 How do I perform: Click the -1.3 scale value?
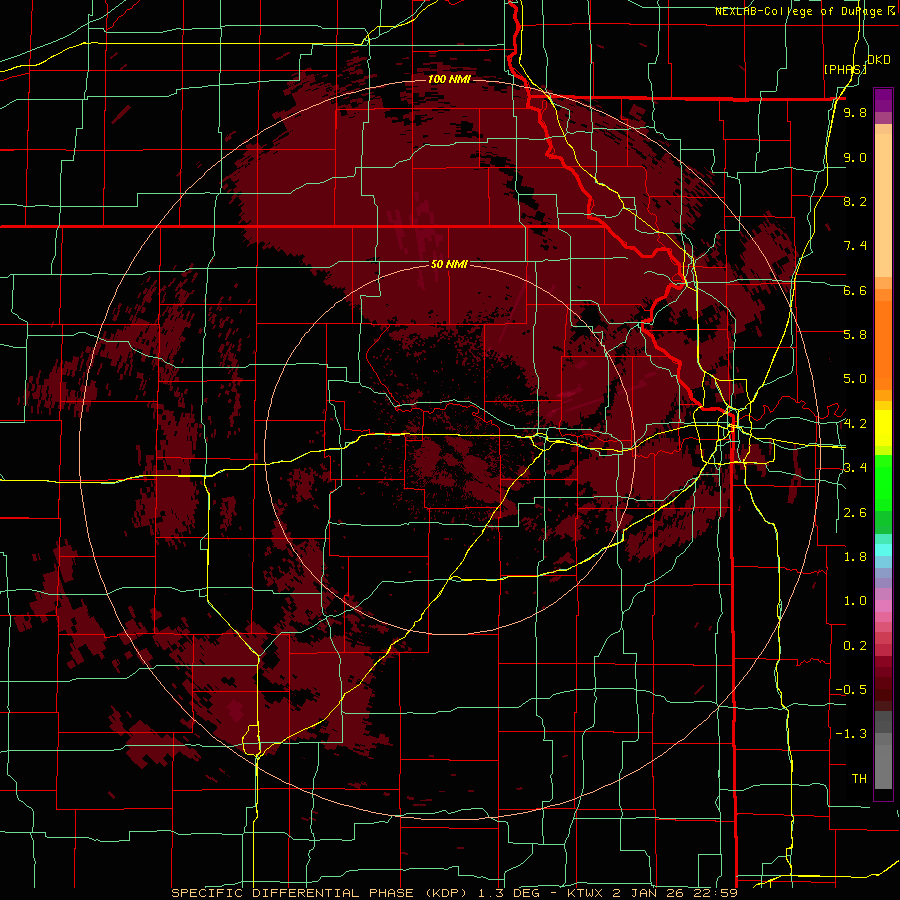pyautogui.click(x=851, y=734)
